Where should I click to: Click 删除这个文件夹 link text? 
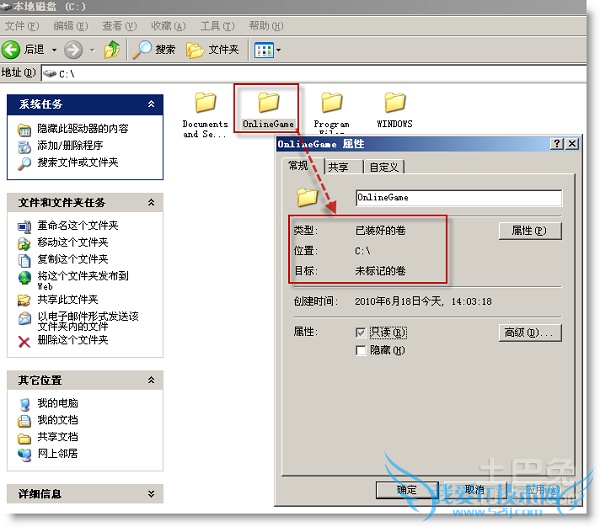pyautogui.click(x=73, y=340)
